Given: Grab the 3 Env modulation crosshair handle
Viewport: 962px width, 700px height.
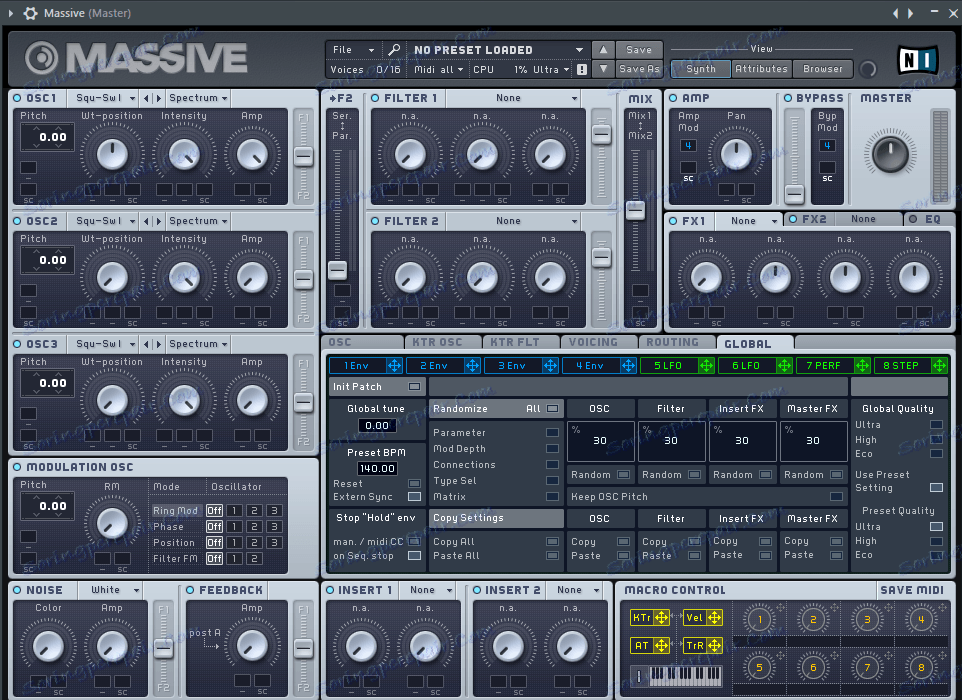Looking at the screenshot, I should pyautogui.click(x=550, y=366).
